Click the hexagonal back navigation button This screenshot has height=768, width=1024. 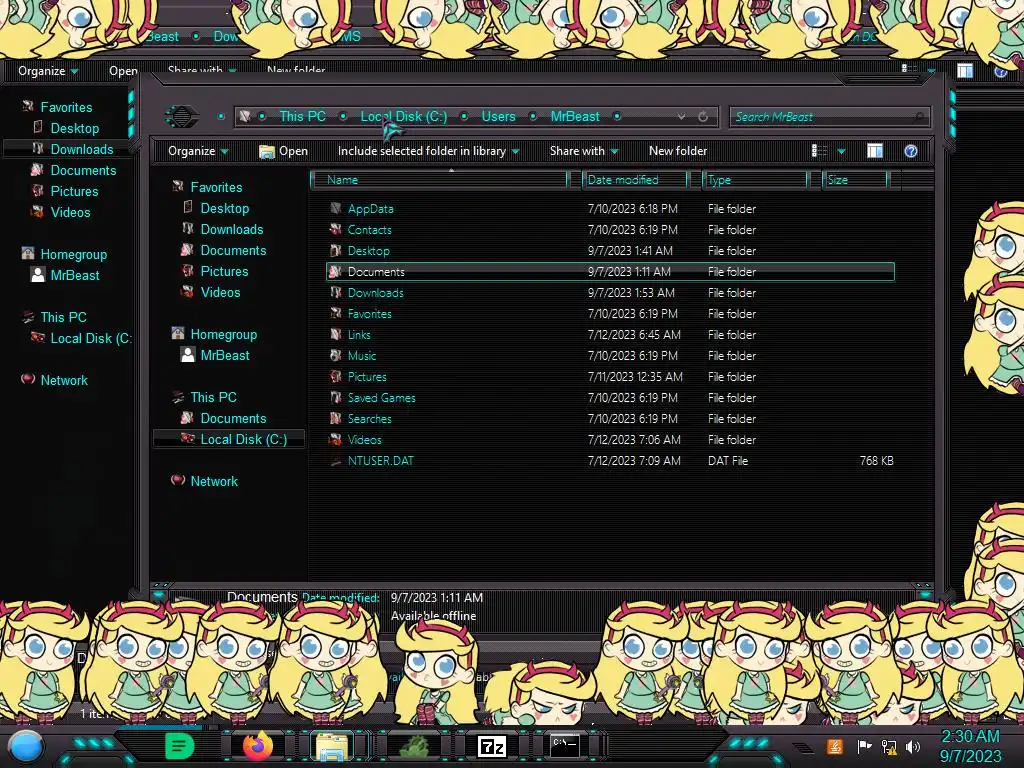click(x=182, y=116)
